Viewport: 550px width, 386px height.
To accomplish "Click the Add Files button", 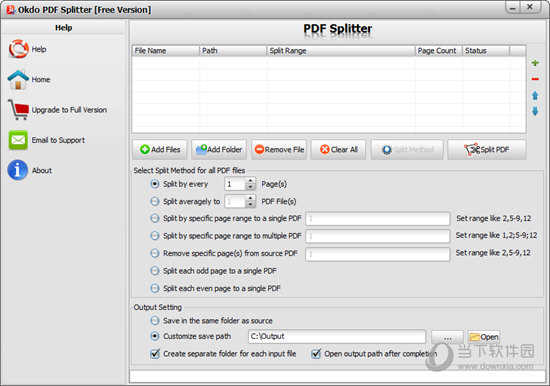I will click(x=160, y=149).
